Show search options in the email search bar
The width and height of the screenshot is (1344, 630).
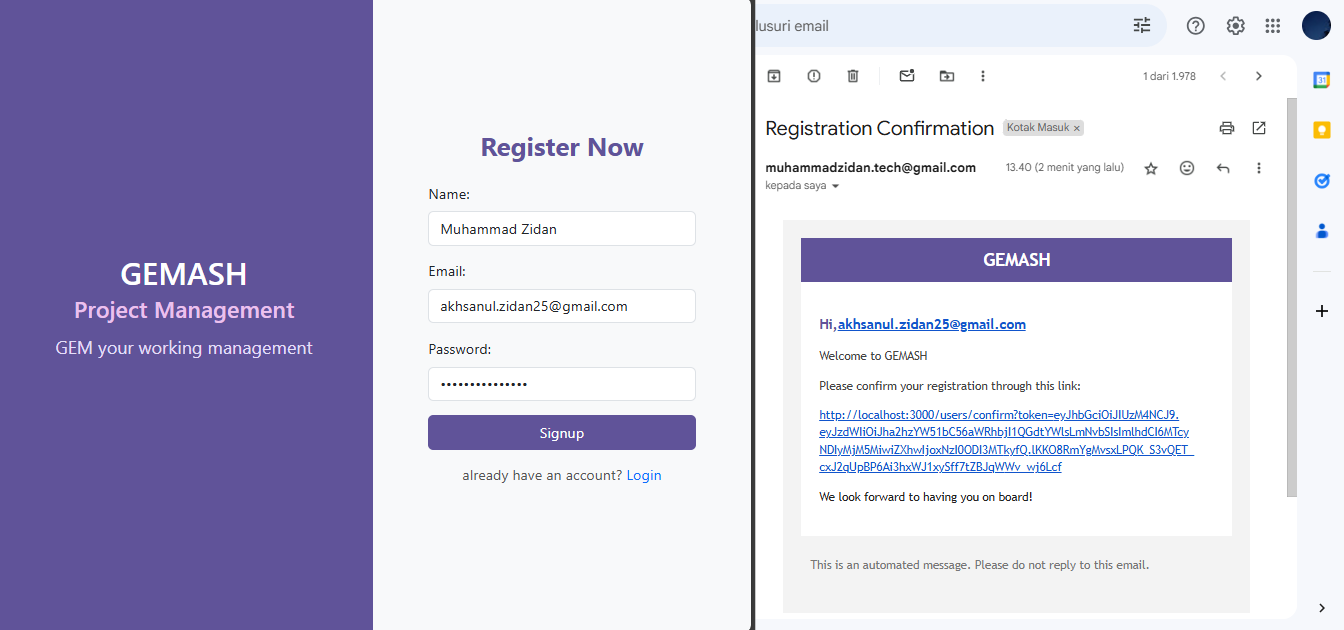(x=1142, y=26)
